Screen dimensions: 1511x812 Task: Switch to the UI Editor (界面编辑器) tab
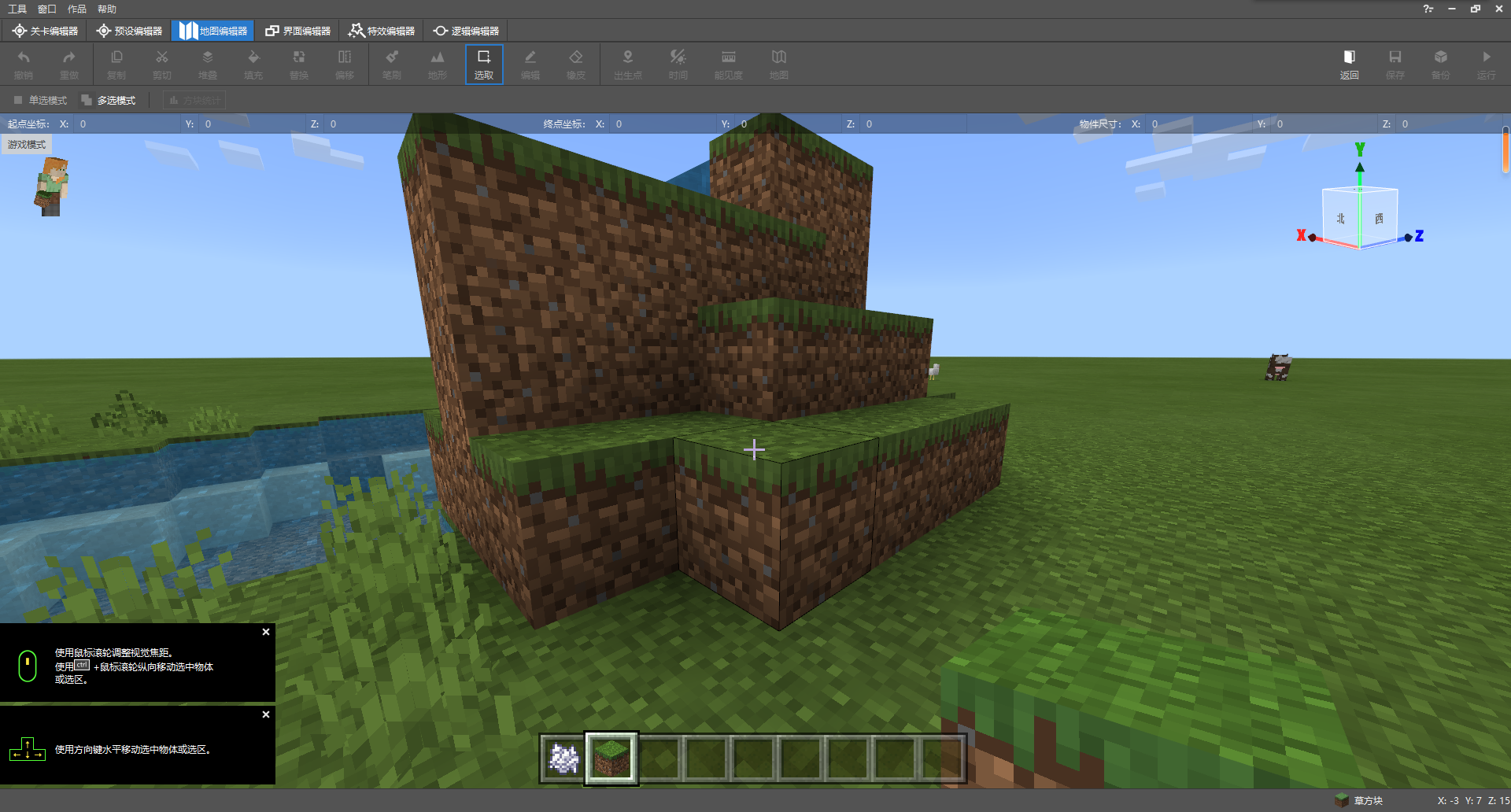pyautogui.click(x=297, y=31)
